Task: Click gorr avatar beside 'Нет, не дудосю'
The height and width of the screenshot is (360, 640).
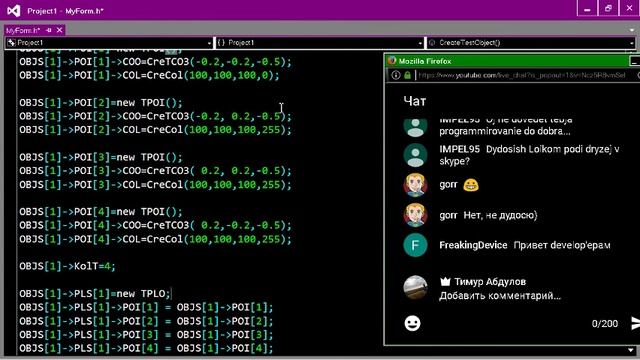Action: pos(415,215)
